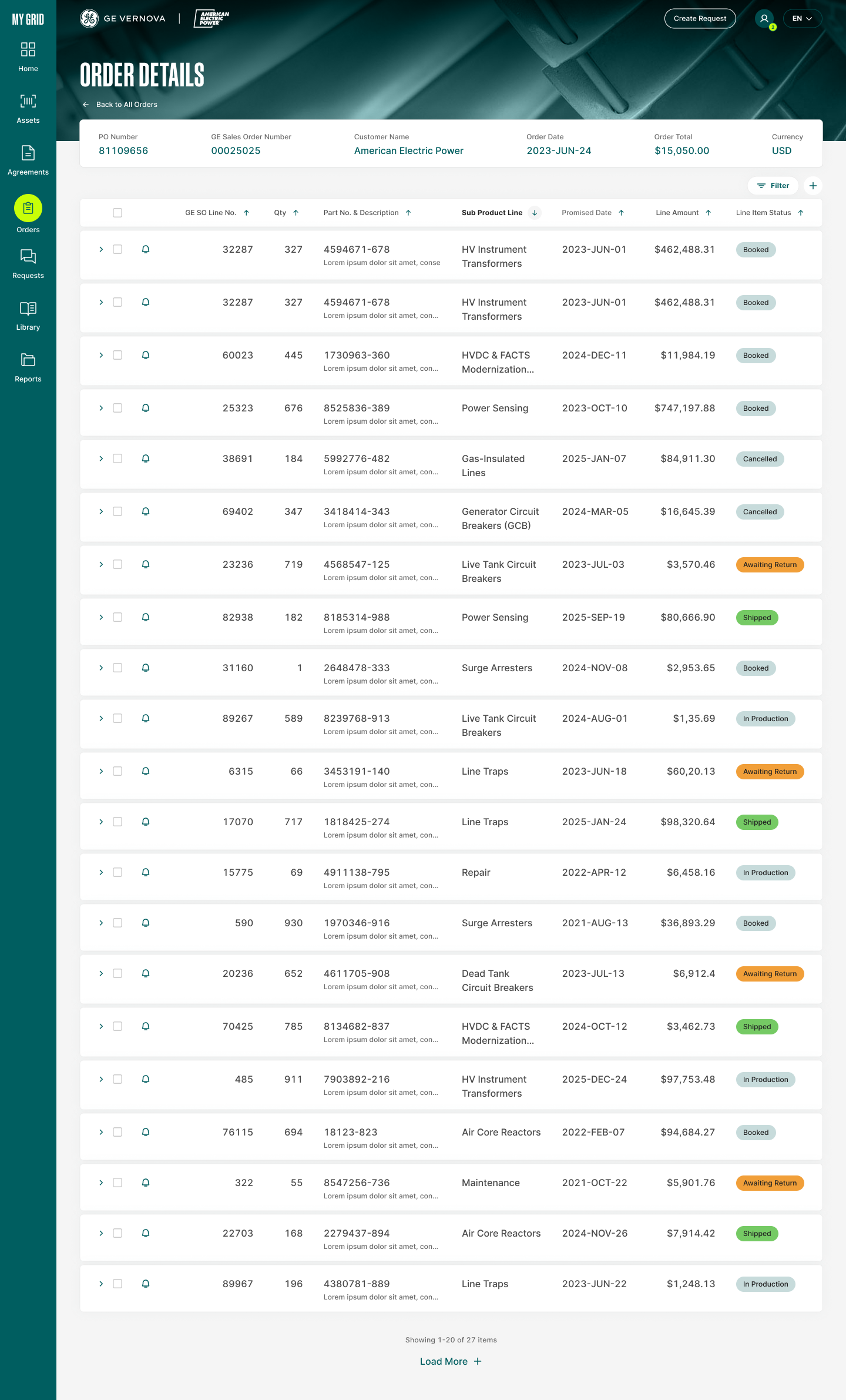846x1400 pixels.
Task: Sort by GE SO Line No. column
Action: tap(217, 213)
